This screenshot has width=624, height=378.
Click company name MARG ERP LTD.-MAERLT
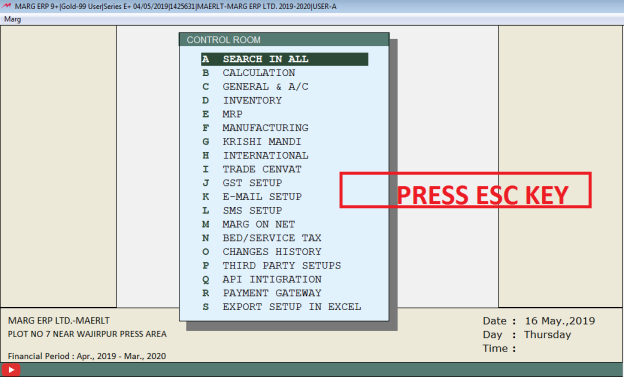[58, 321]
